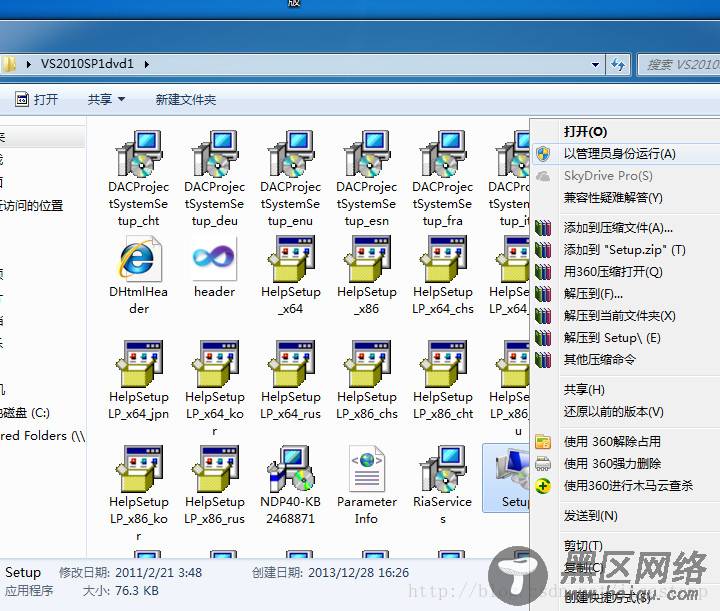Select the HelpSetupLP_x86_chs package icon
This screenshot has width=720, height=611.
pos(366,364)
